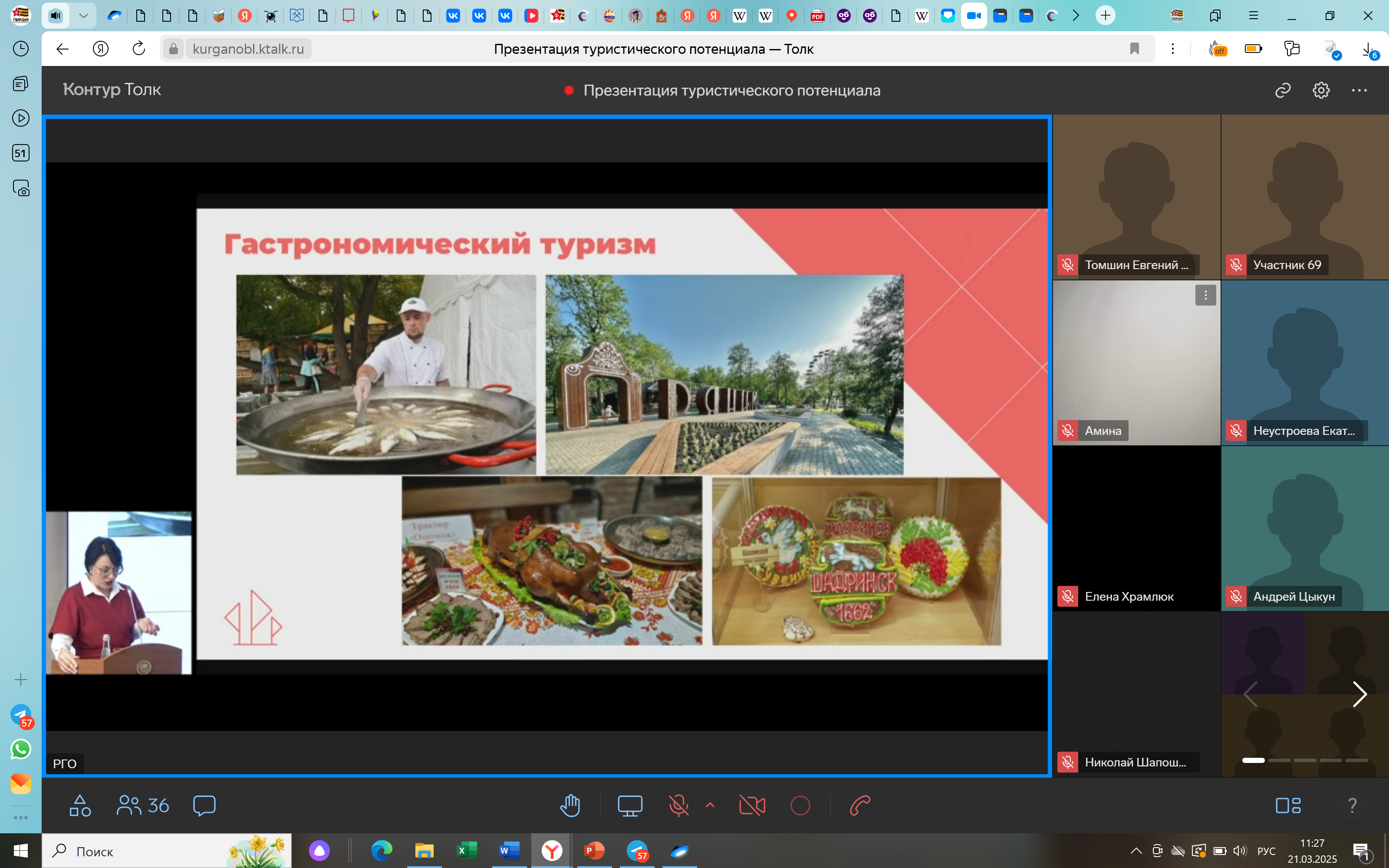This screenshot has width=1389, height=868.
Task: Open more options menu in meeting header
Action: 1359,90
